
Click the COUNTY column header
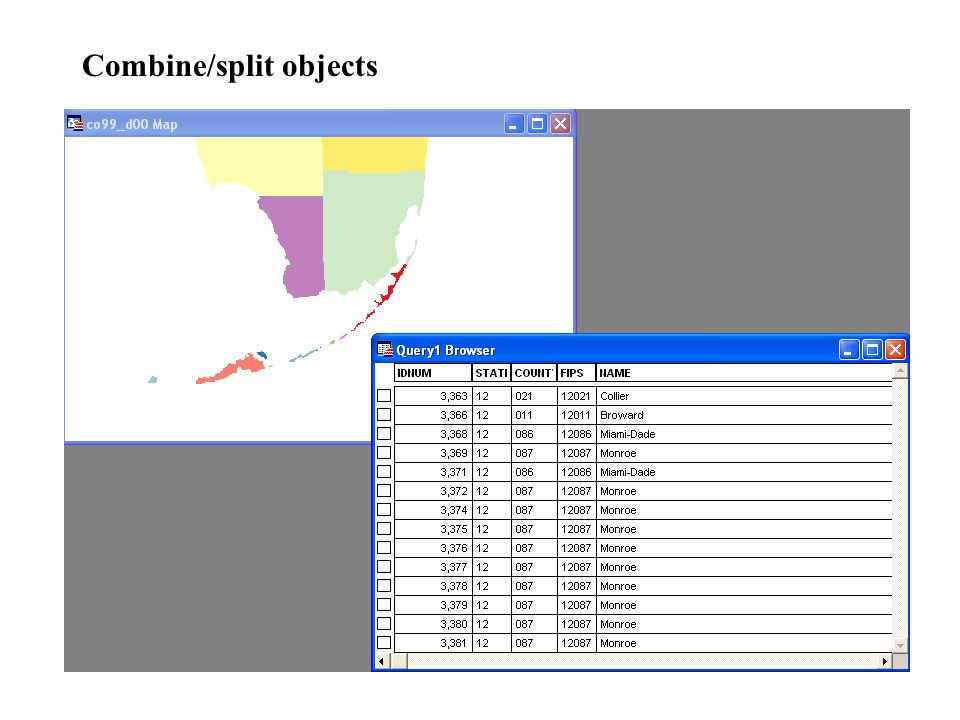pyautogui.click(x=534, y=373)
